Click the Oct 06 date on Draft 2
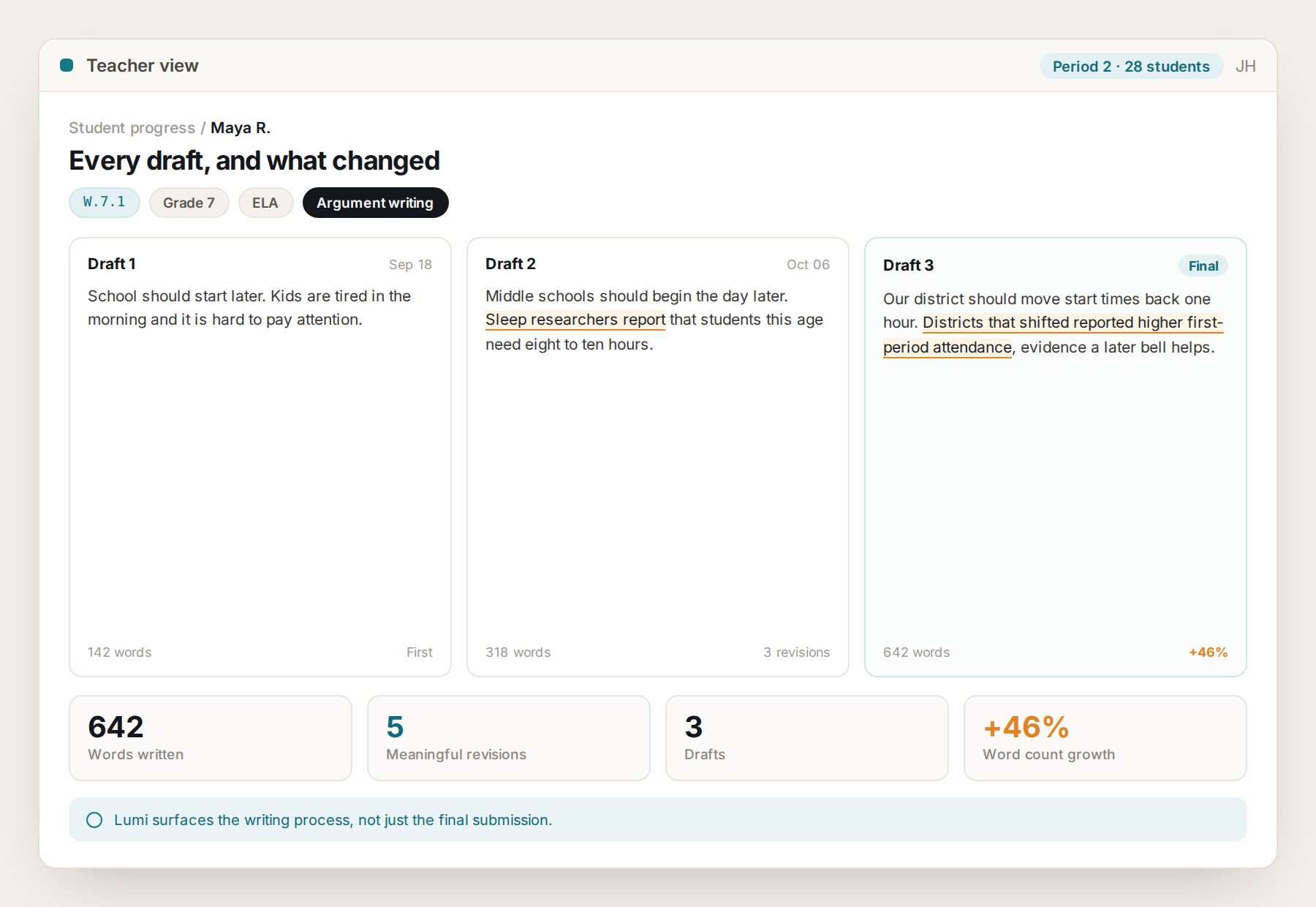The image size is (1316, 907). click(808, 265)
